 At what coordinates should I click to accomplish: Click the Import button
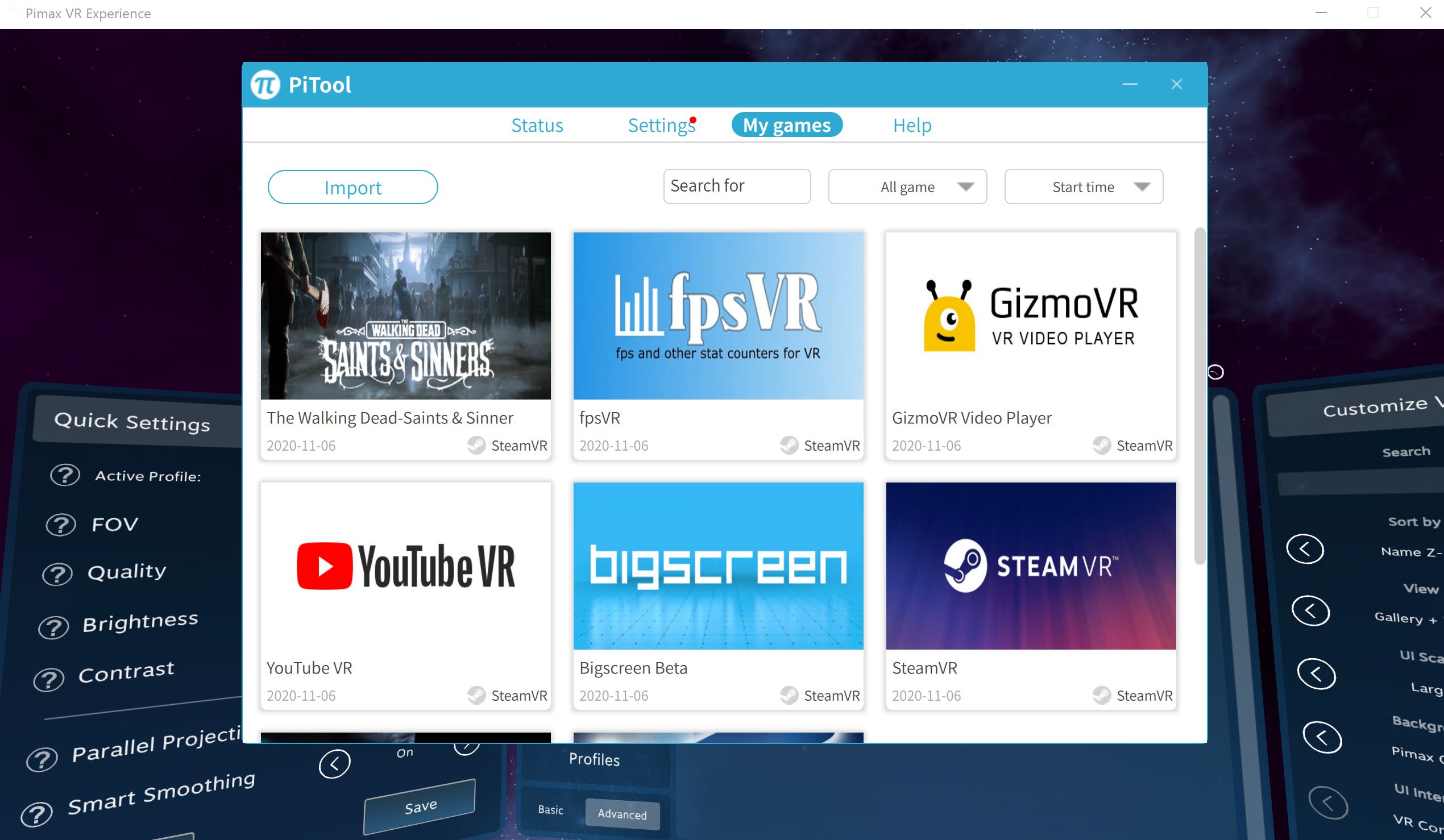[x=352, y=187]
